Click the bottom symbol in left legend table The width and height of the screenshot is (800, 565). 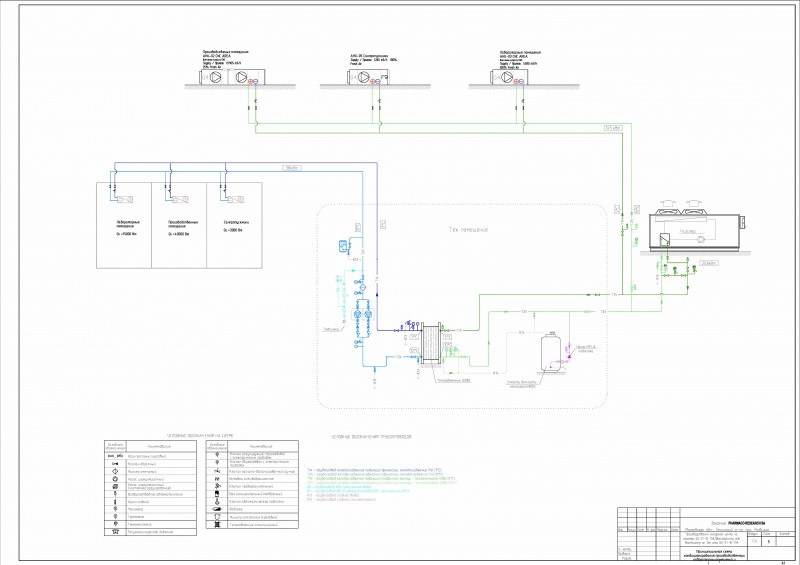115,532
